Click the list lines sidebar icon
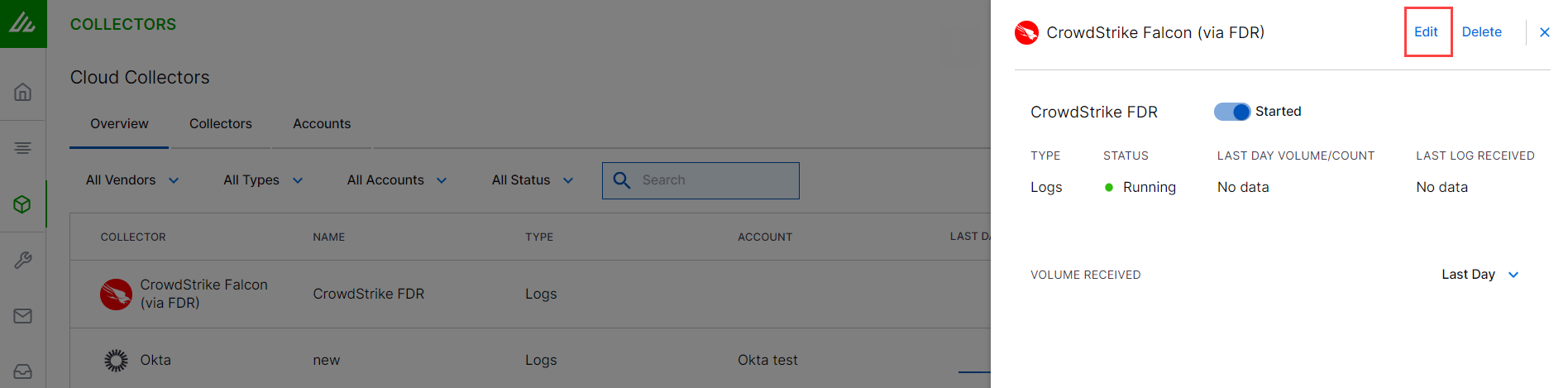Image resolution: width=1568 pixels, height=388 pixels. pos(23,148)
